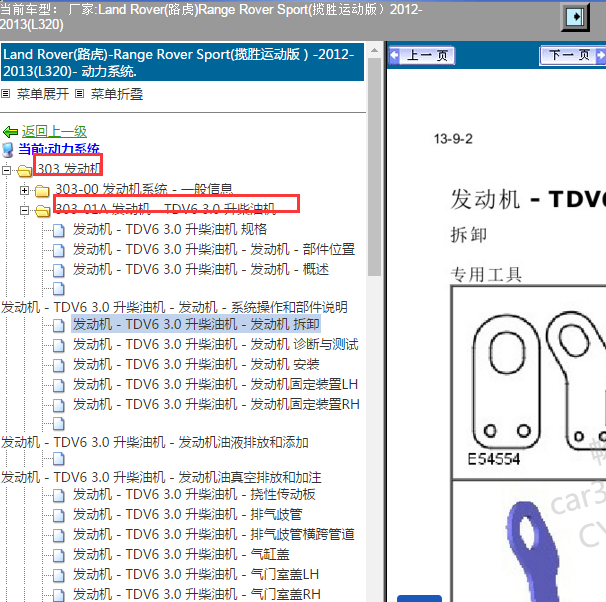Open the 303 发动机 folder
Viewport: 606px width, 602px height.
(69, 169)
